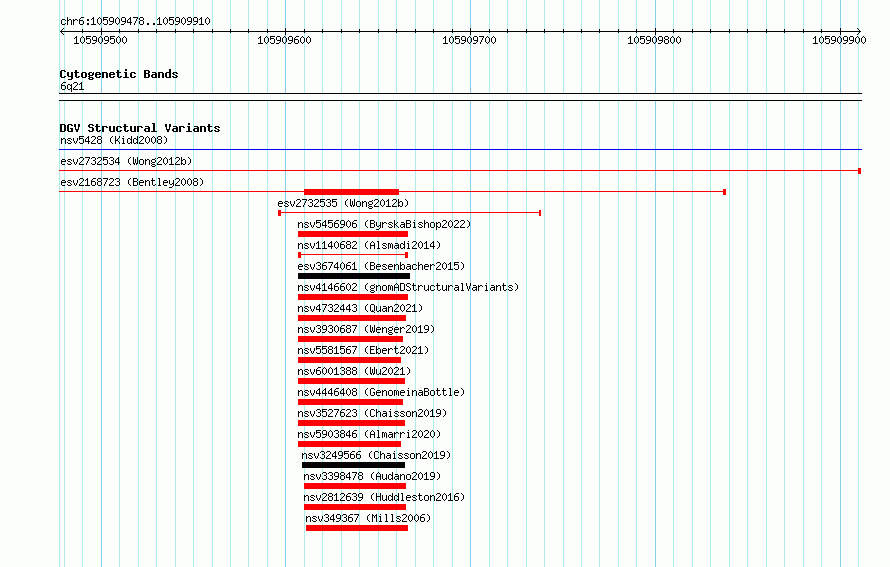The width and height of the screenshot is (890, 567).
Task: Click red bar under nsv5581567
Action: coord(349,360)
